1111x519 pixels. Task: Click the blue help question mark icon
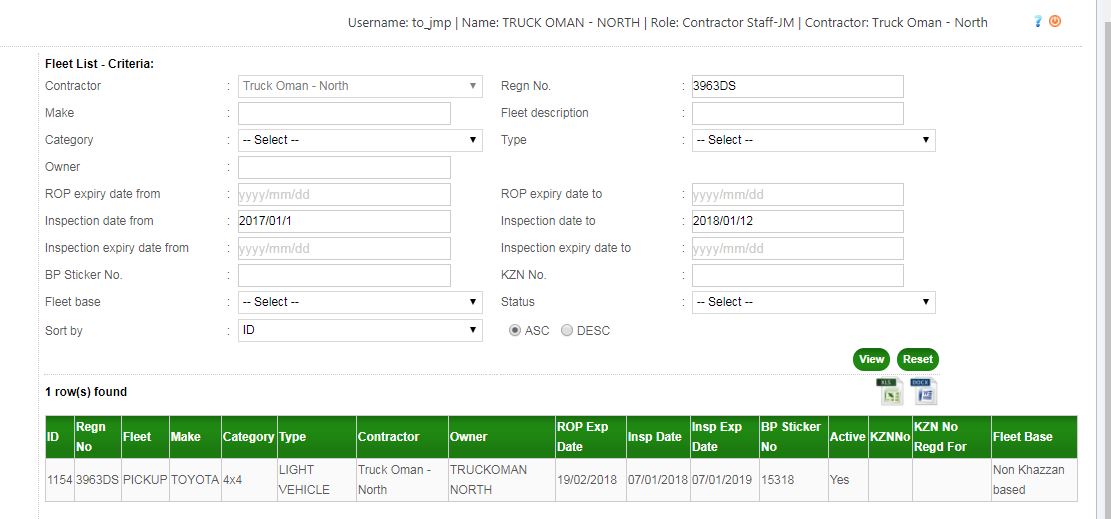1038,22
